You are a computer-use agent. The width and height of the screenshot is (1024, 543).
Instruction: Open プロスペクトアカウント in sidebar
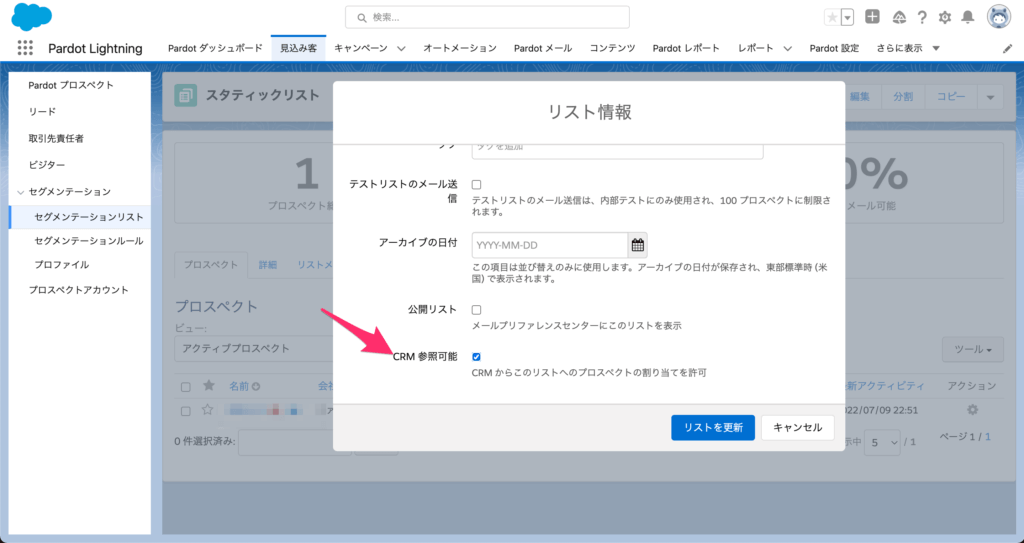[x=78, y=290]
